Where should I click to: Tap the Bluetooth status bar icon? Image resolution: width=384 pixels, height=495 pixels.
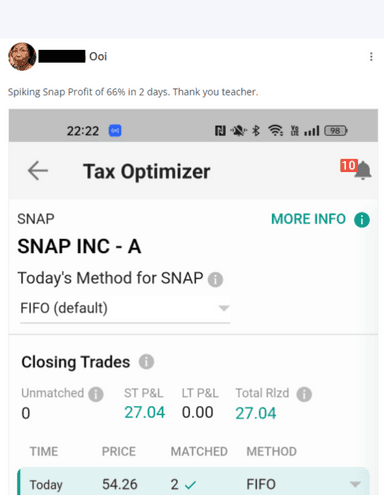256,130
